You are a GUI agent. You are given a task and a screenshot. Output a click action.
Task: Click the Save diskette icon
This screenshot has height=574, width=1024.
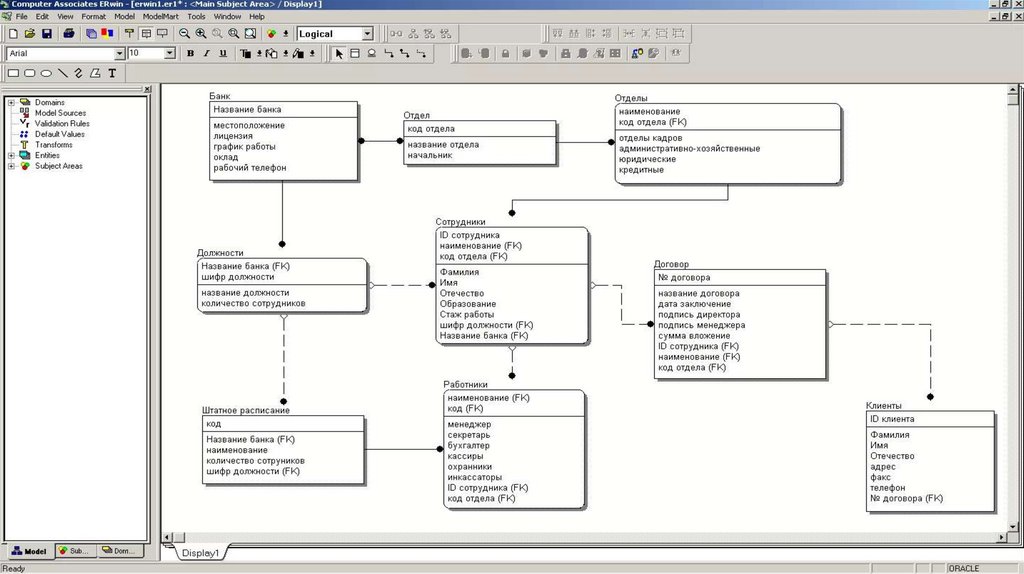click(x=46, y=34)
